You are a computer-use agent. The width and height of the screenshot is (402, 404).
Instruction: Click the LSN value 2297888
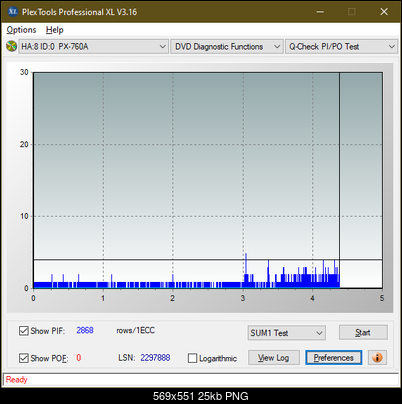tap(155, 358)
